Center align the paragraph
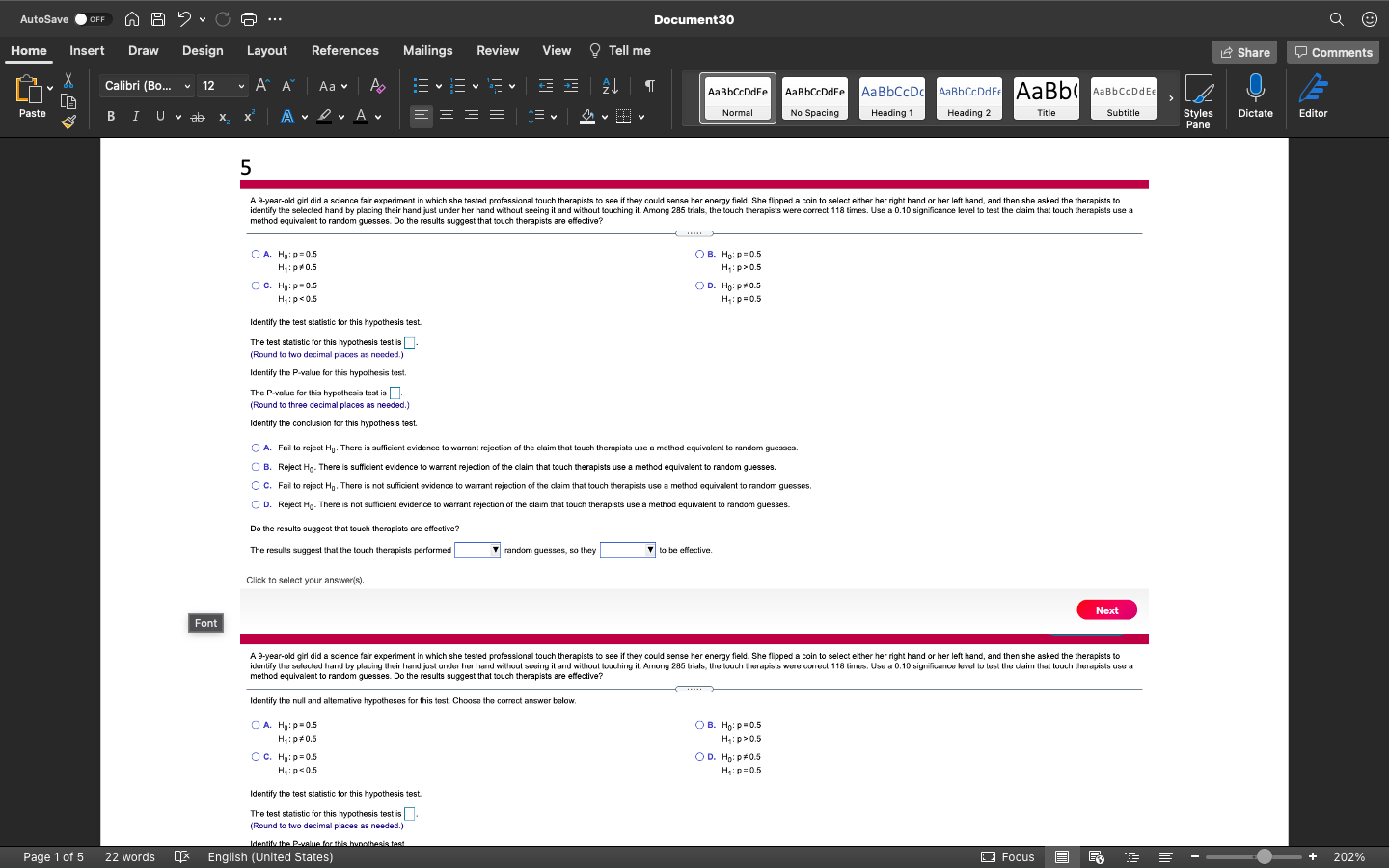 click(x=446, y=117)
